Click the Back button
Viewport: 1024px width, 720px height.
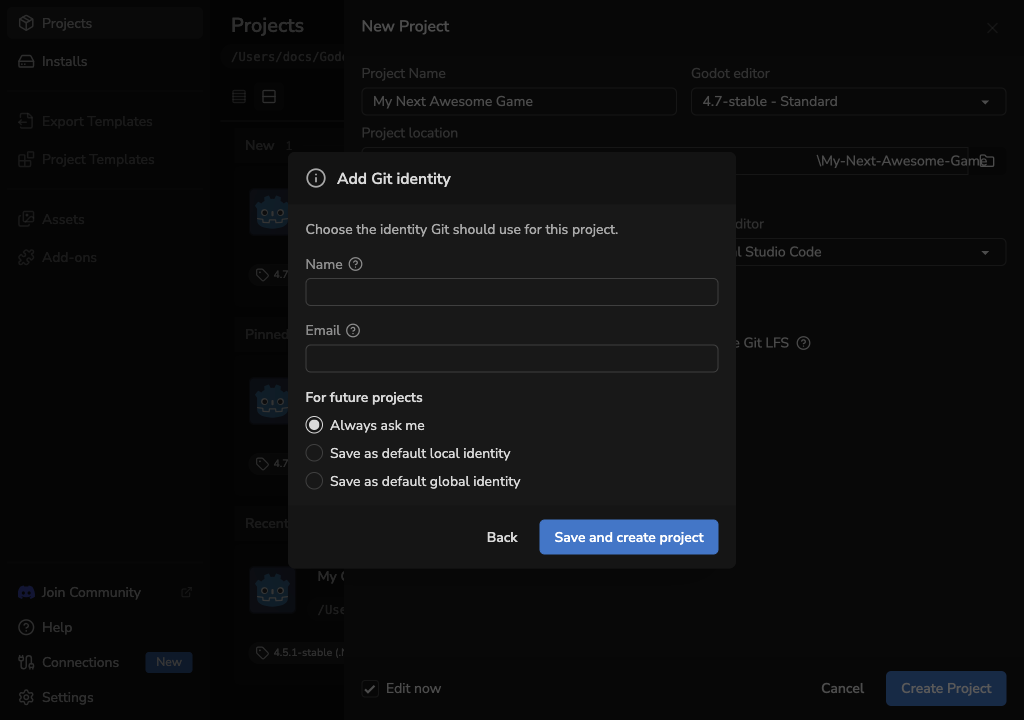502,537
